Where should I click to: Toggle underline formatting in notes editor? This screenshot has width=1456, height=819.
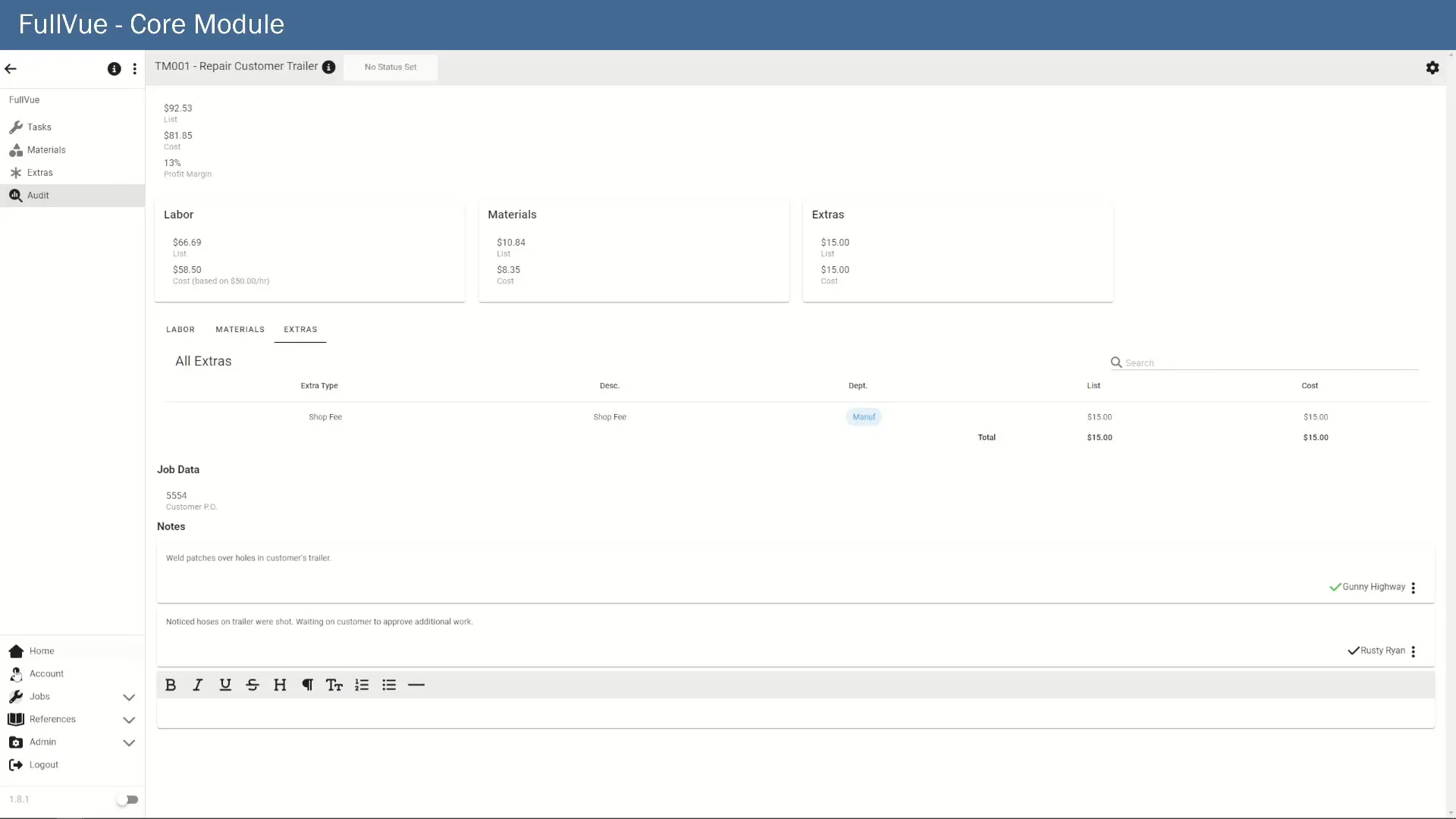[x=225, y=685]
